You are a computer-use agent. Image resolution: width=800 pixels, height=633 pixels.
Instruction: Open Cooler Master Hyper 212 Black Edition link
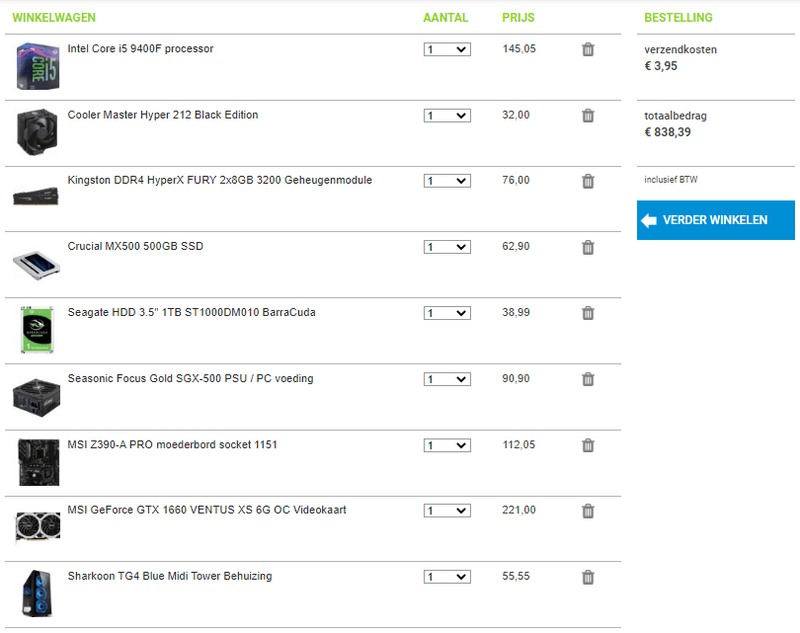tap(162, 115)
